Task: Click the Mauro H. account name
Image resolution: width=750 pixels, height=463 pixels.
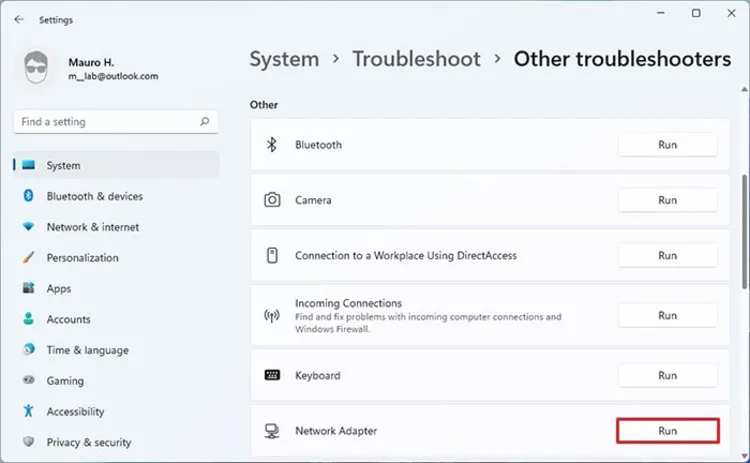Action: pos(91,62)
